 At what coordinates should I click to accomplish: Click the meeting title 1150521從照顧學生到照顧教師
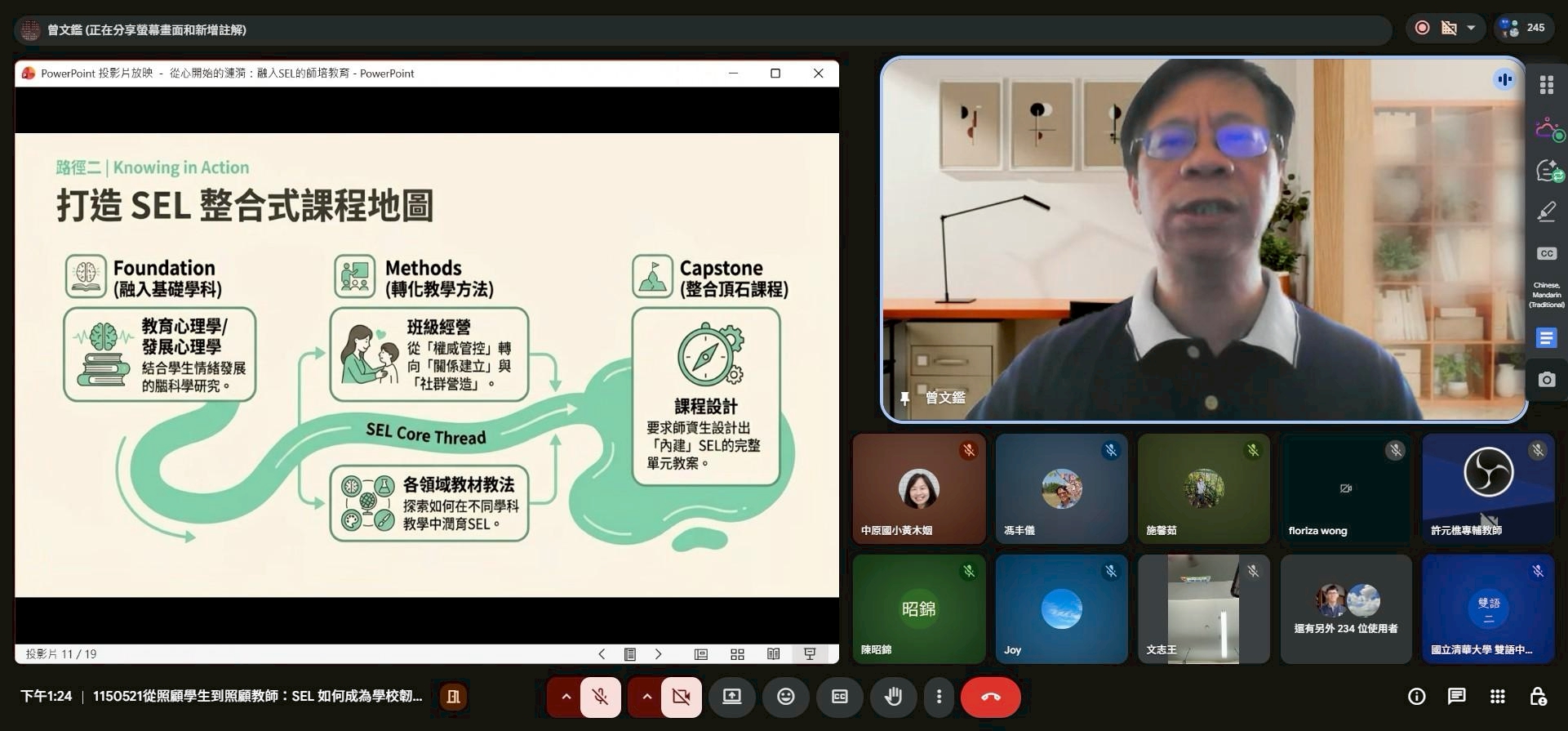(x=257, y=697)
